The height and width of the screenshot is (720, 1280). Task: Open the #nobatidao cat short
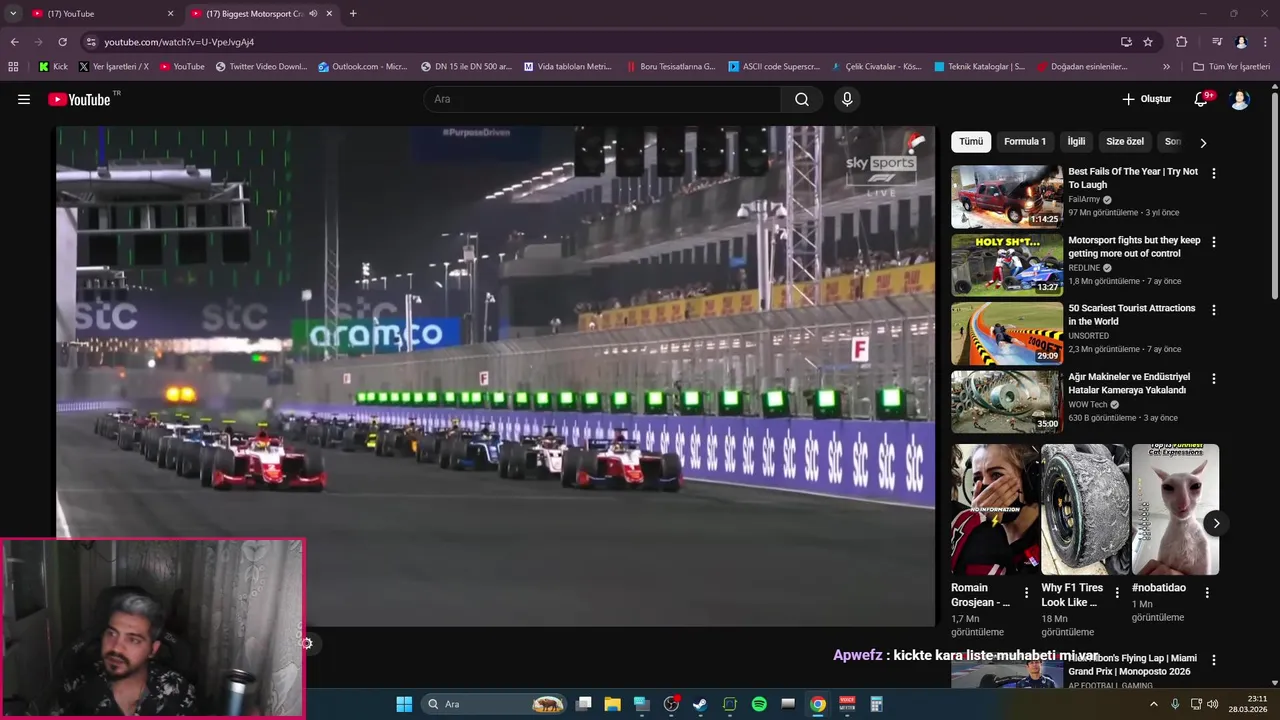(x=1175, y=509)
